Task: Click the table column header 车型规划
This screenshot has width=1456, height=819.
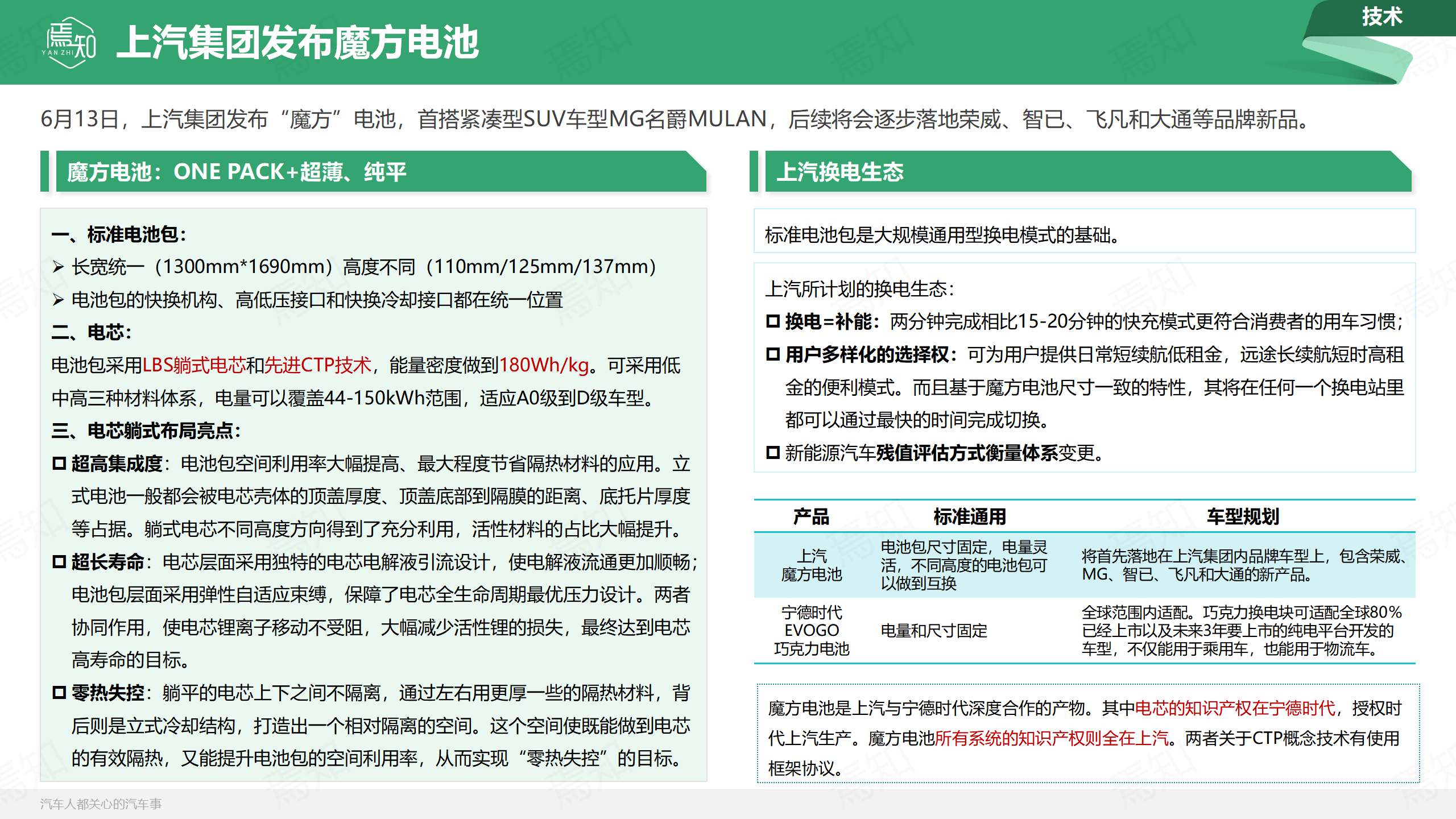Action: tap(1243, 516)
